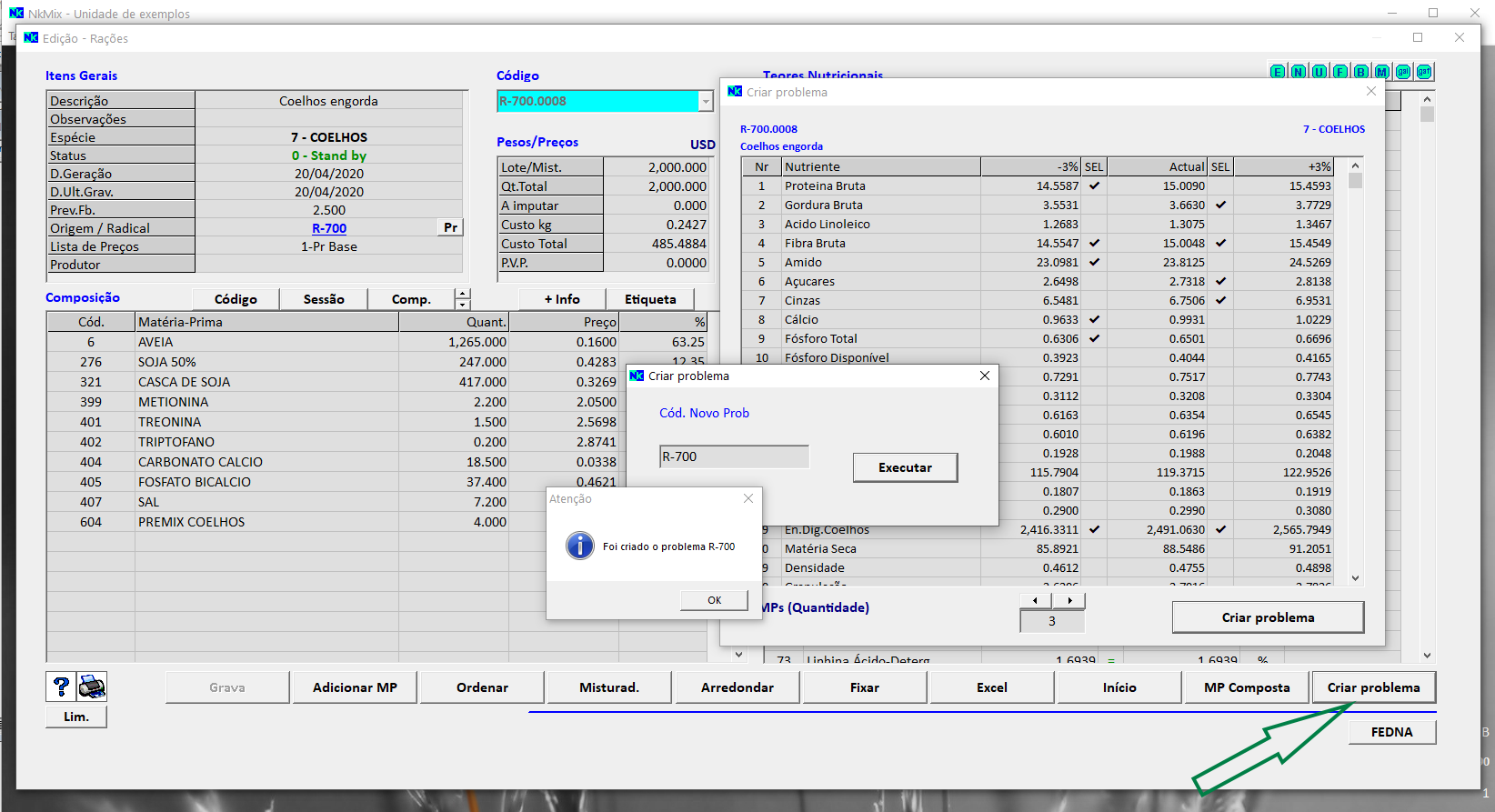This screenshot has width=1495, height=812.
Task: Toggle the -3% SEL check for Proteina Bruta
Action: (1094, 185)
